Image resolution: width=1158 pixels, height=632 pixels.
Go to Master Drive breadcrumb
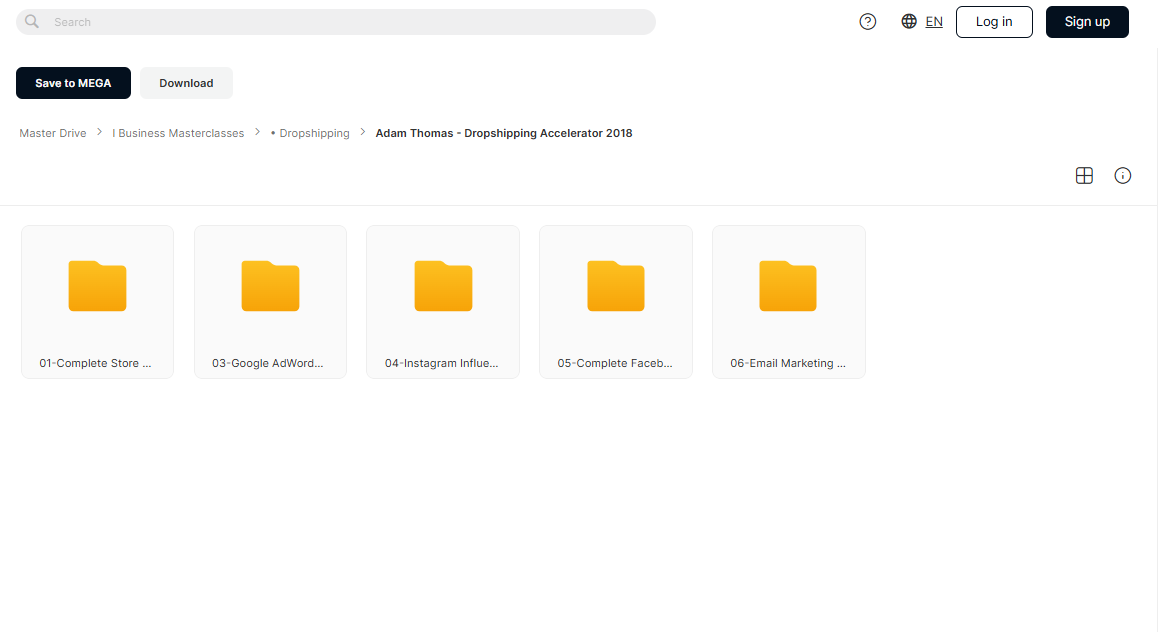(x=52, y=133)
